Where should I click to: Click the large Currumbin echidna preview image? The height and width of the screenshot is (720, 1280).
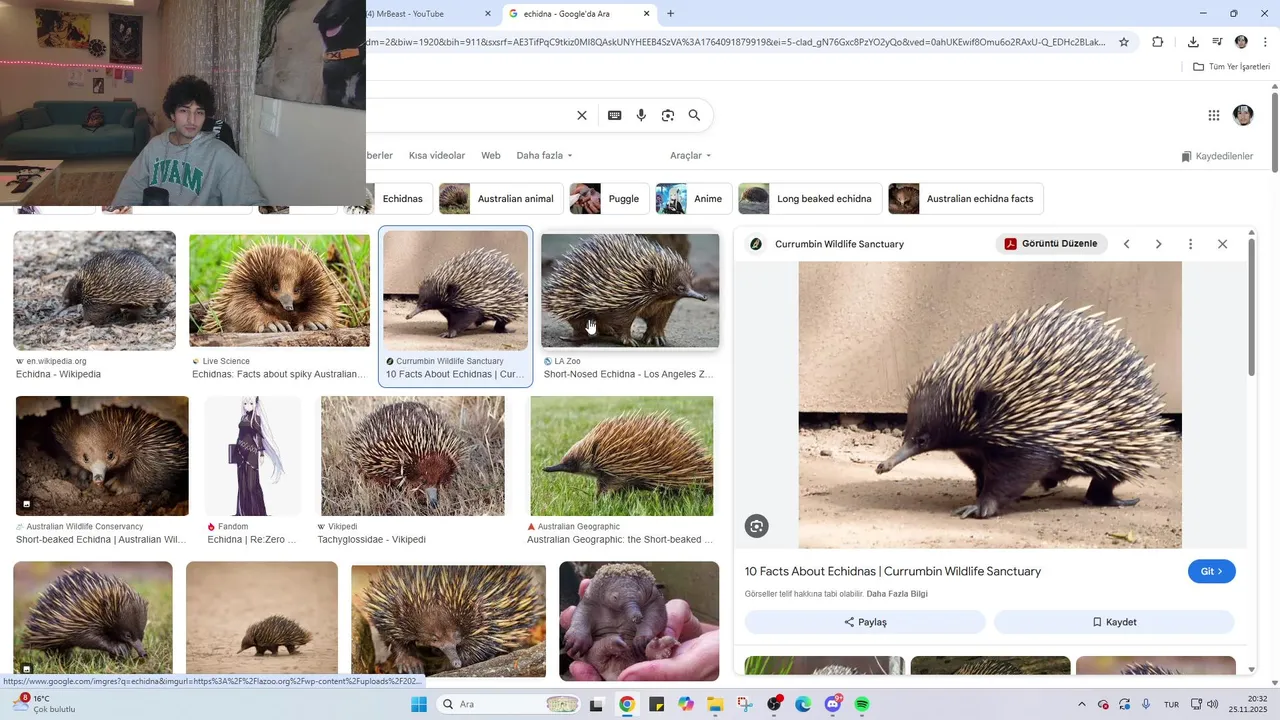pyautogui.click(x=990, y=405)
